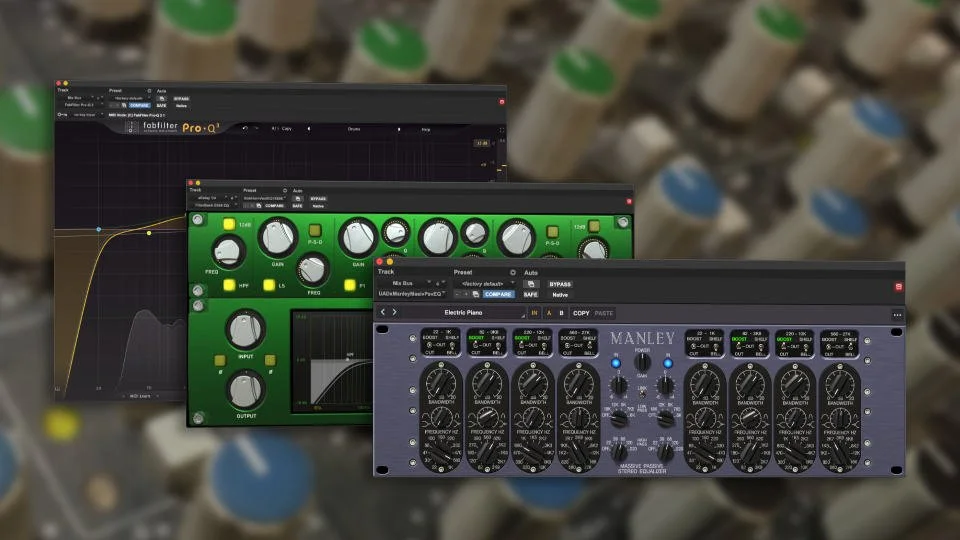Select state A in Manley toolbar
This screenshot has width=960, height=540.
549,313
